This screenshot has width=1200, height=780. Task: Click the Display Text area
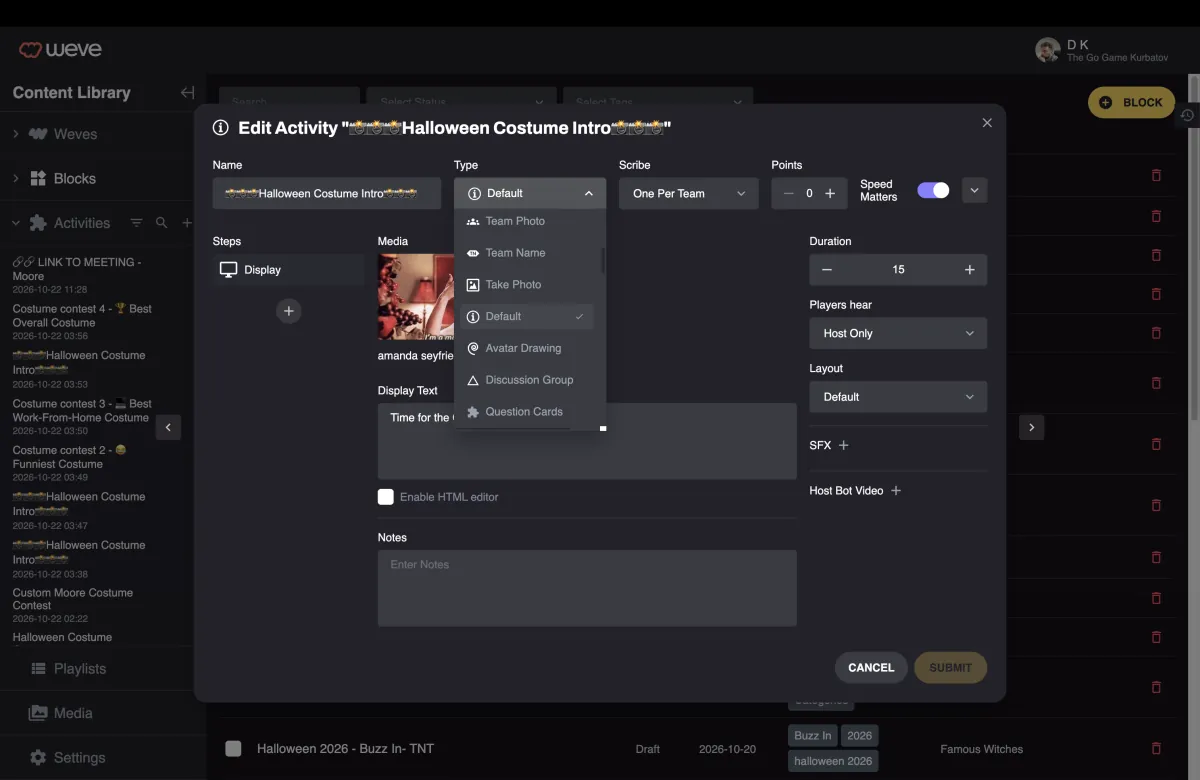pos(587,441)
